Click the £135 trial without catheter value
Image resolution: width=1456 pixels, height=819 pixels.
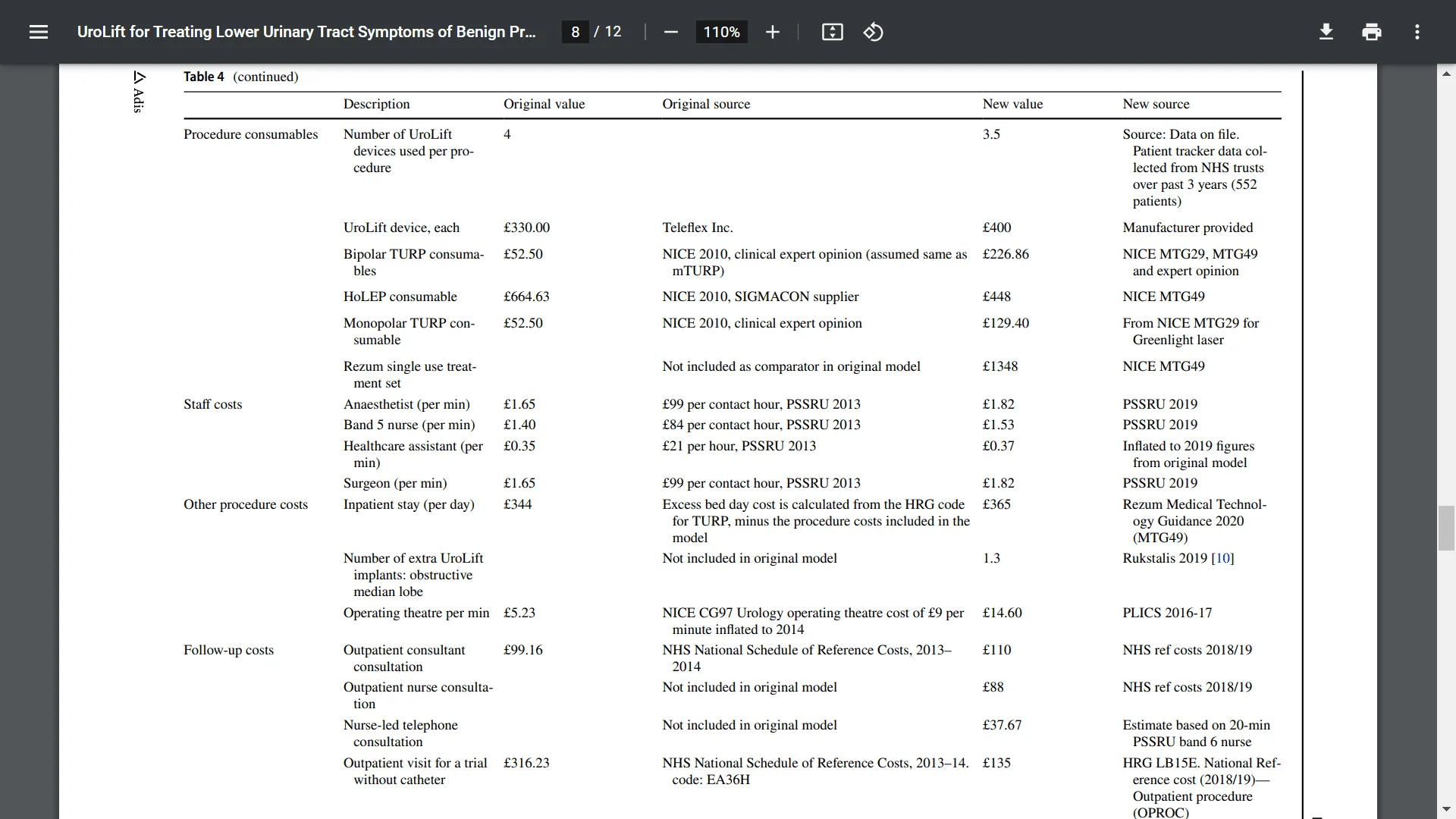pos(997,763)
